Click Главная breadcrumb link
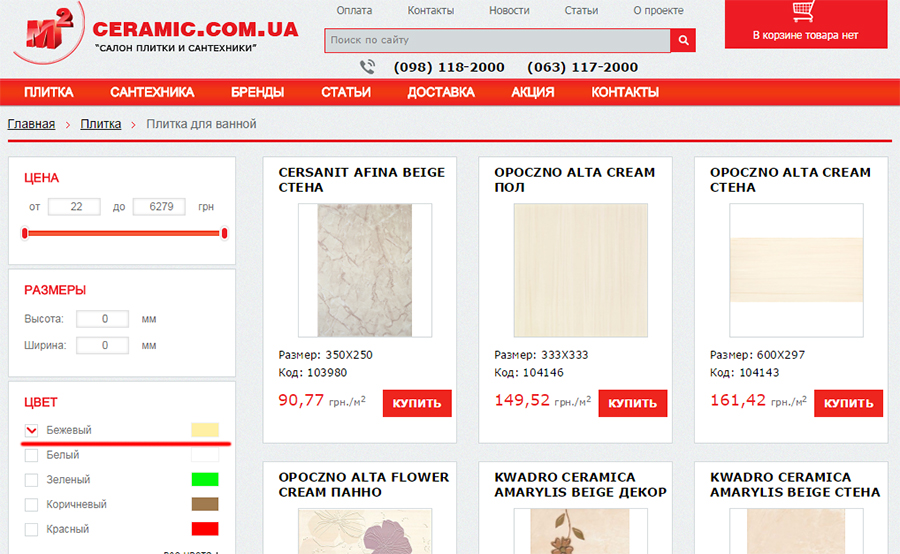The image size is (900, 554). (x=31, y=124)
